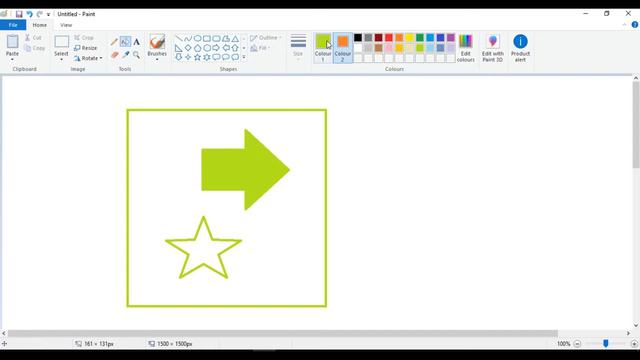This screenshot has height=360, width=640.
Task: Open the File menu
Action: [13, 25]
